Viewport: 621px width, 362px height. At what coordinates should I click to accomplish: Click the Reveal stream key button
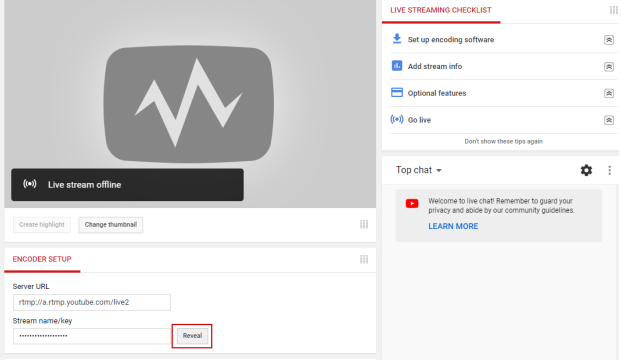point(192,336)
